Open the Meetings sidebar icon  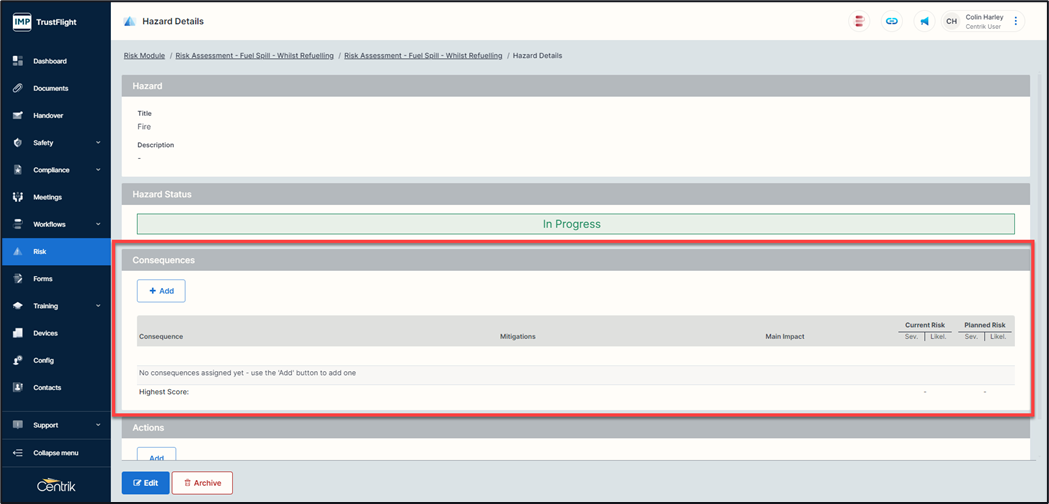[x=18, y=197]
